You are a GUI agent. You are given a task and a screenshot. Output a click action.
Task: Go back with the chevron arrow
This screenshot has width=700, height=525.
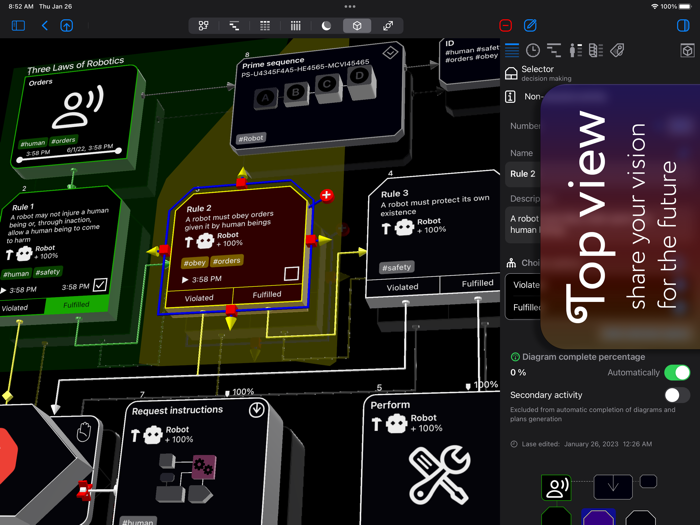pos(45,25)
